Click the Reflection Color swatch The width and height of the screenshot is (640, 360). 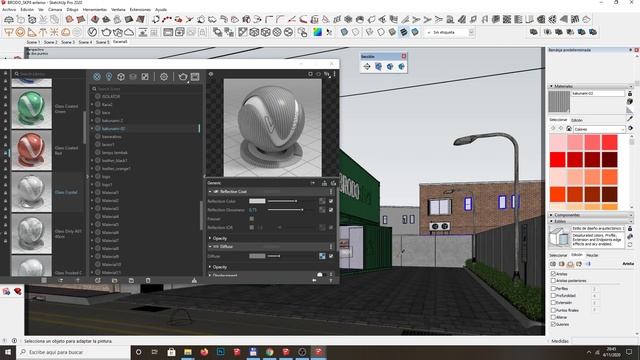[257, 201]
